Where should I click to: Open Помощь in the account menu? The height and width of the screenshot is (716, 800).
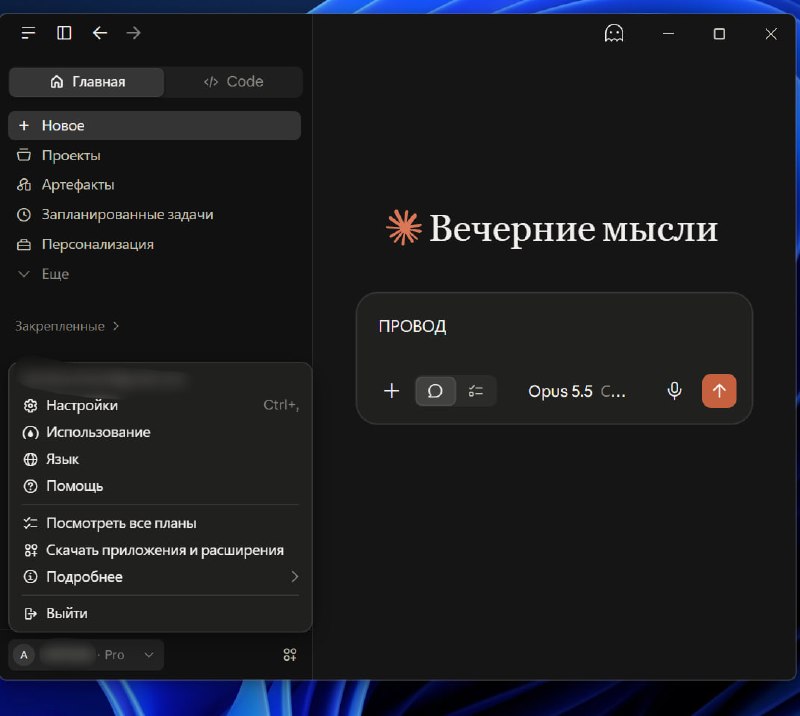click(160, 486)
